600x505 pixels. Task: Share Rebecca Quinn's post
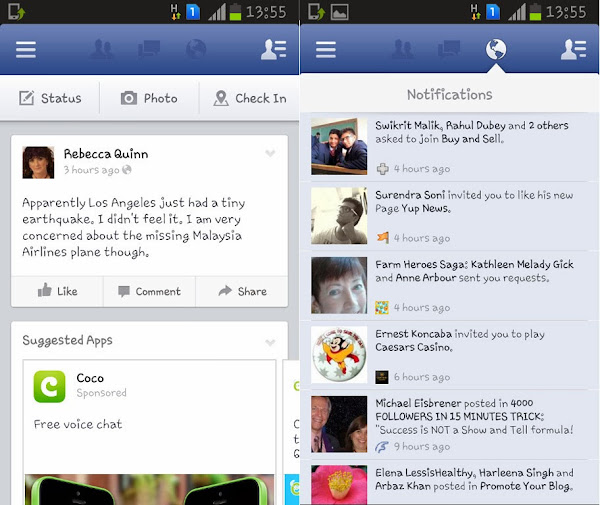(x=242, y=291)
